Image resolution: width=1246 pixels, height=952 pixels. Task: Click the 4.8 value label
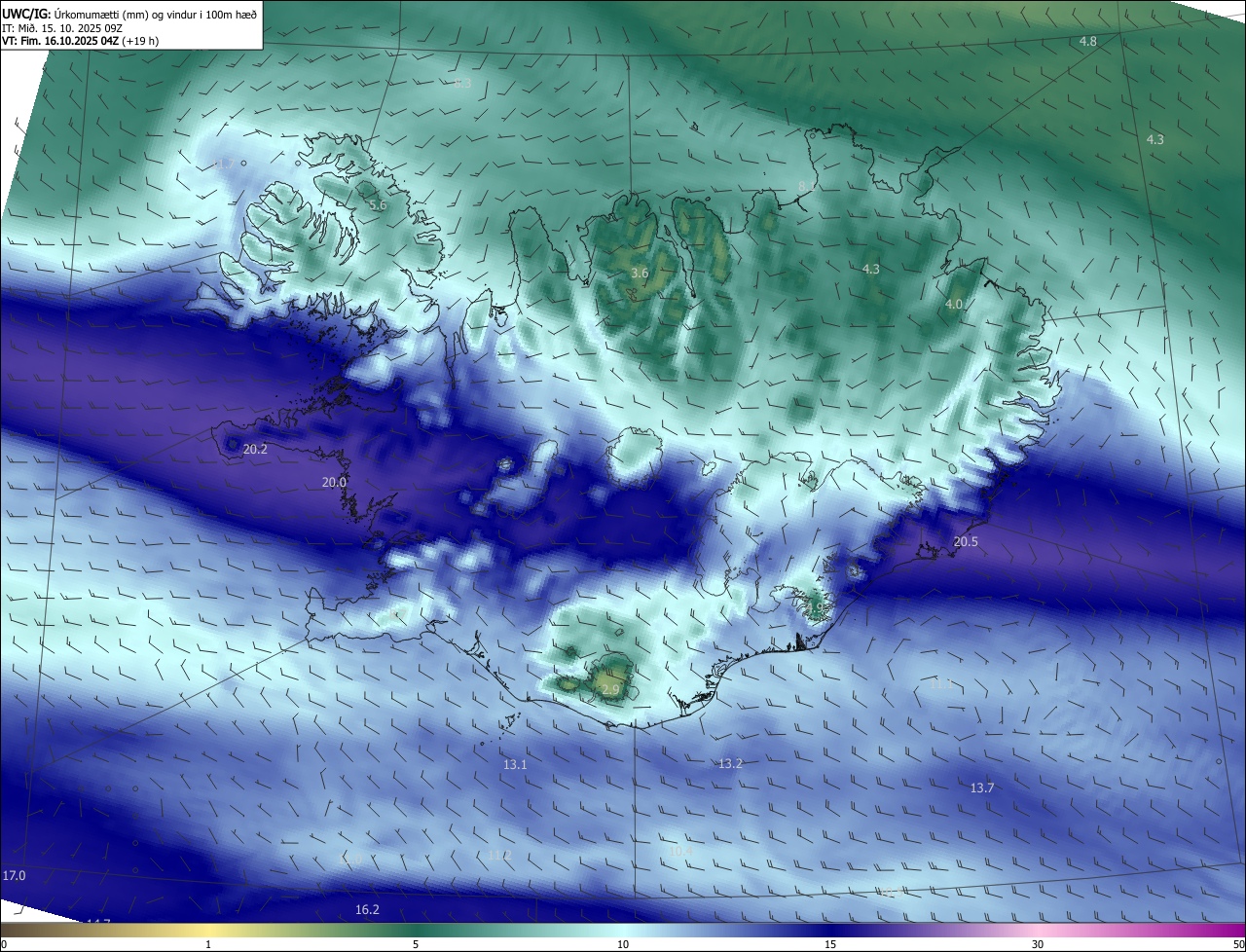(1088, 41)
